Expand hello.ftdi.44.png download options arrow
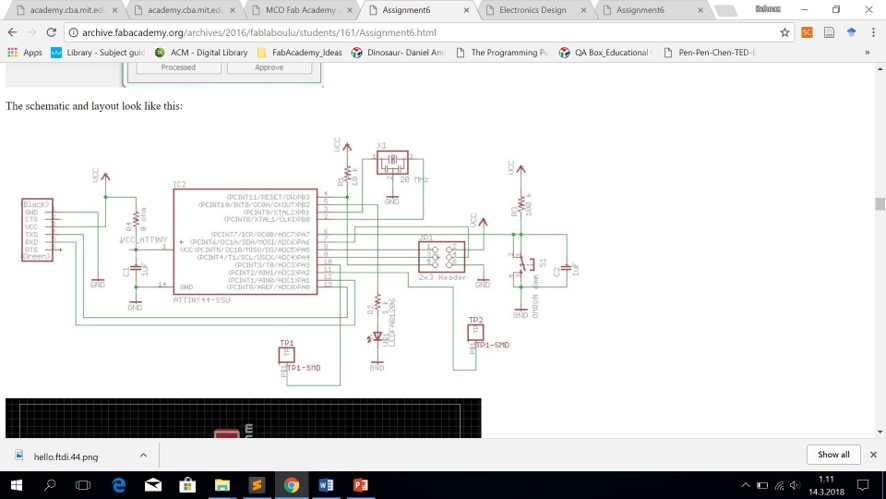The width and height of the screenshot is (886, 499). (143, 455)
